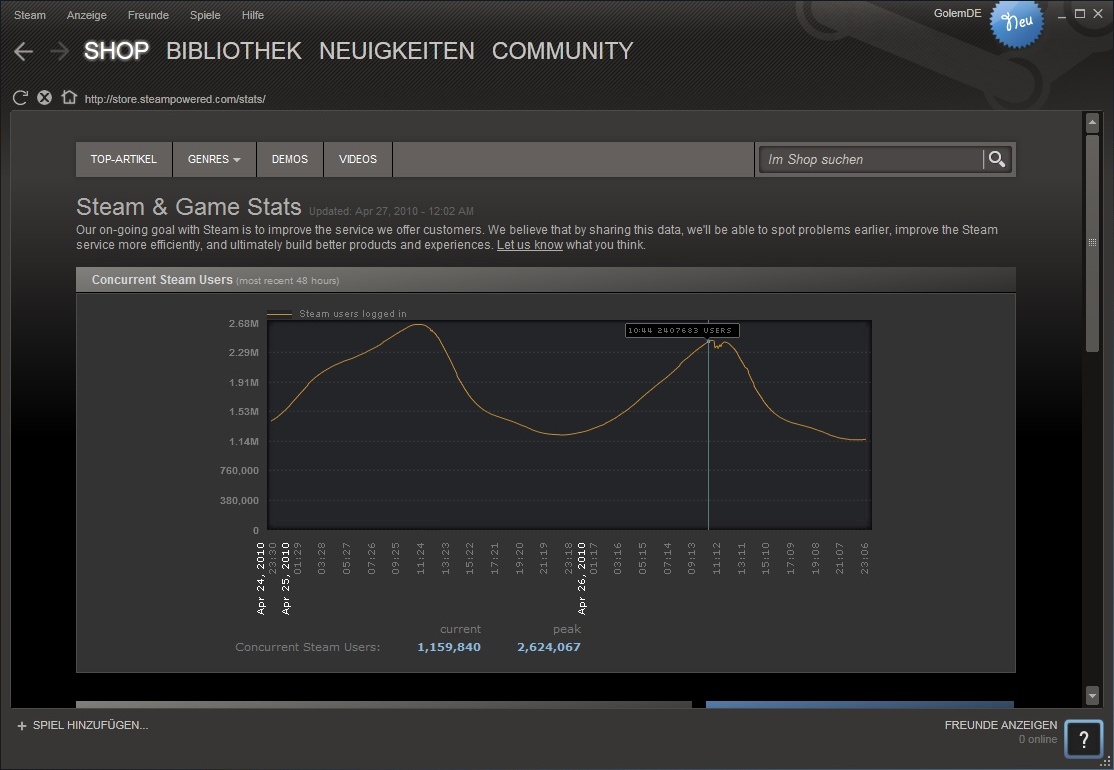Follow the Let us know link
The height and width of the screenshot is (770, 1114).
point(529,245)
